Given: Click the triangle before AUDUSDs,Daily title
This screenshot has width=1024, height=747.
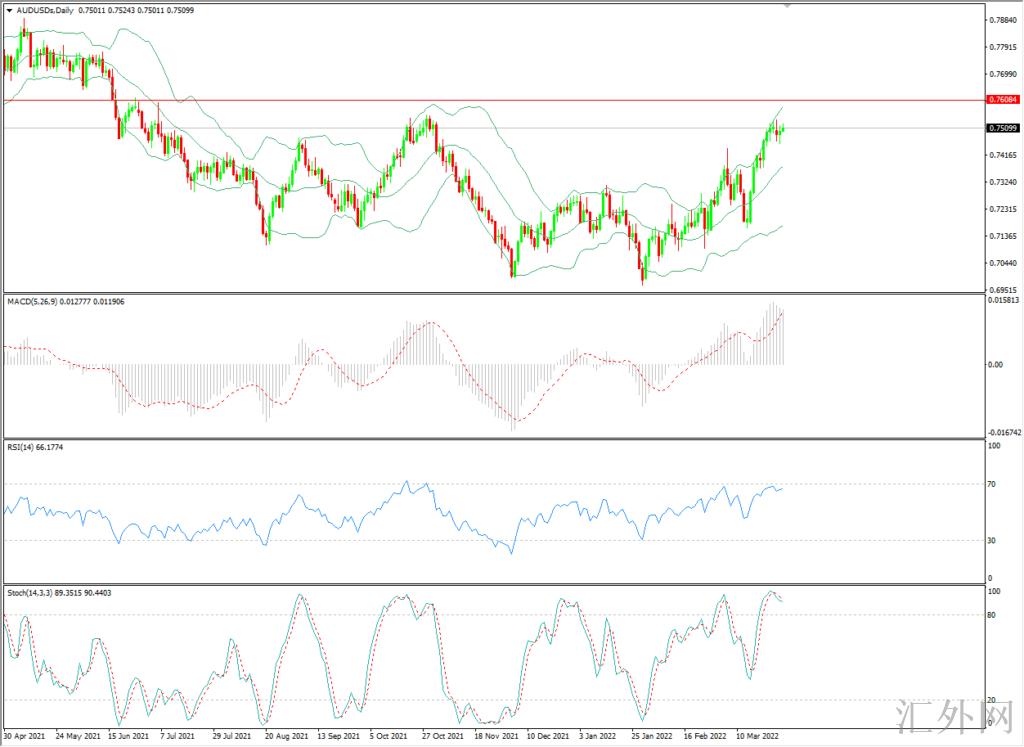Looking at the screenshot, I should pos(9,10).
